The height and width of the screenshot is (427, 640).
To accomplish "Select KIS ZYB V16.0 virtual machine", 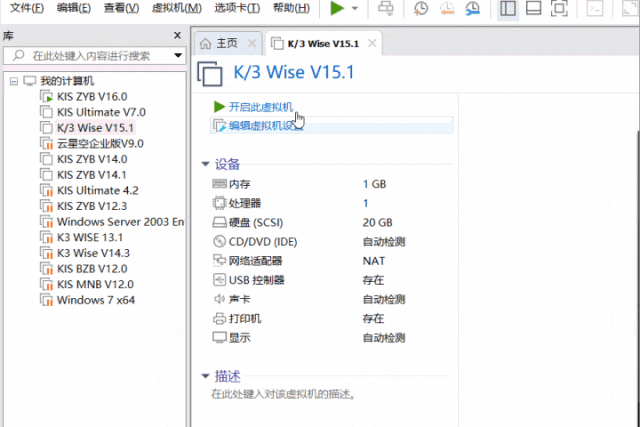I will [92, 97].
